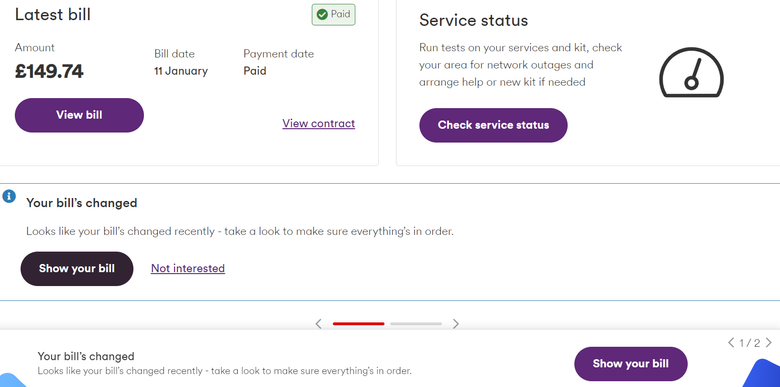Click the green Paid checkmark badge
This screenshot has width=780, height=387.
click(x=333, y=14)
